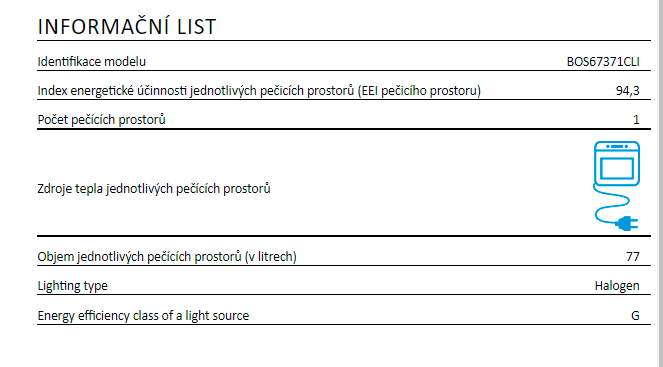The image size is (663, 367).
Task: Click the model number BOS67371CLI
Action: pyautogui.click(x=603, y=62)
